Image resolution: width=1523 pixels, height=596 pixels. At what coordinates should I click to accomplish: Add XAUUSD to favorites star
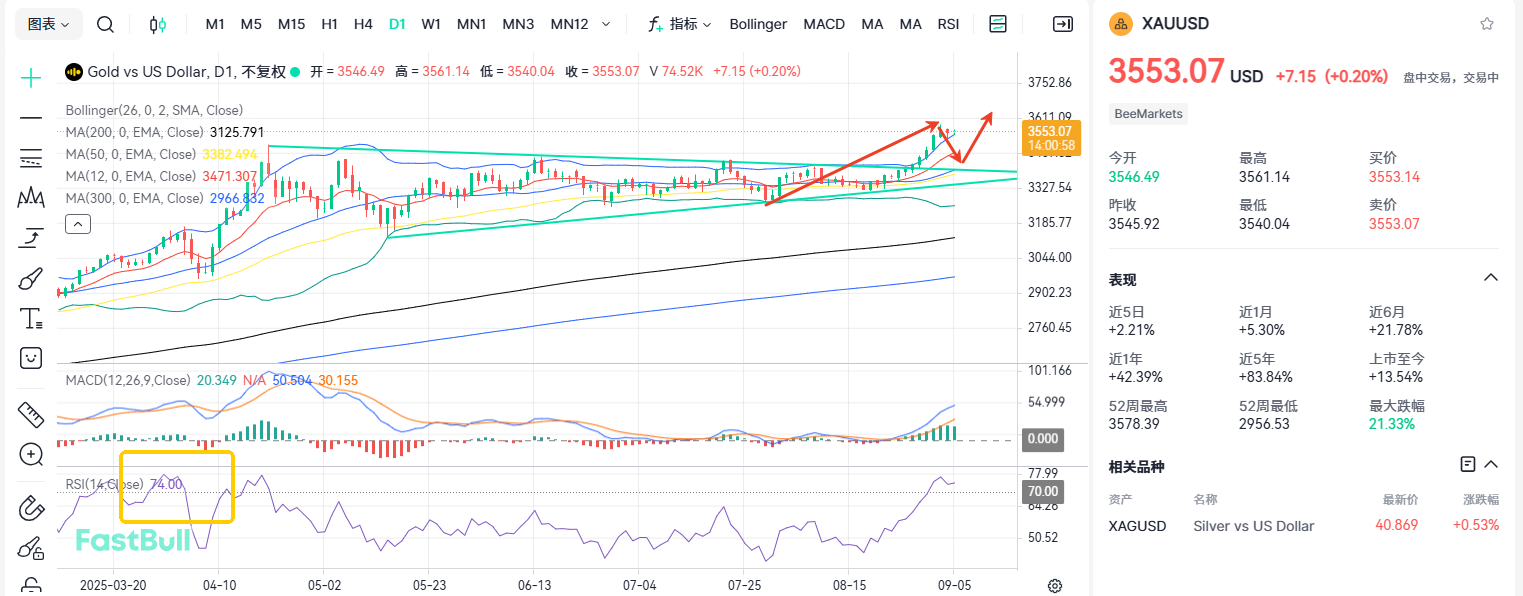1486,24
